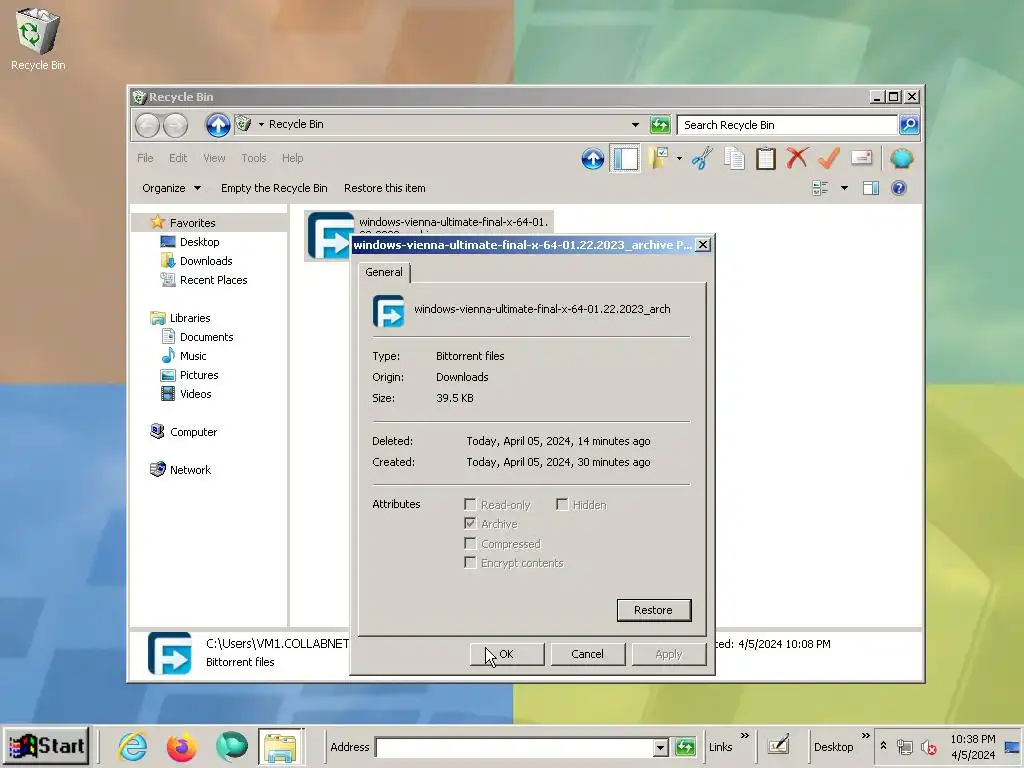Toggle the Compressed checkbox
This screenshot has width=1024, height=768.
pos(470,543)
